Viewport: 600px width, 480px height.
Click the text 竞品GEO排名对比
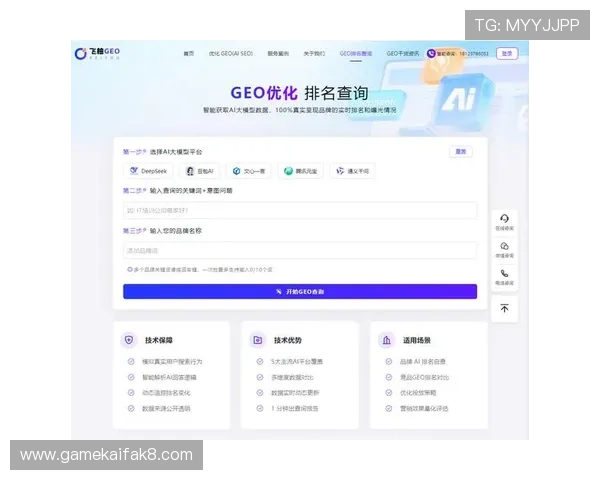click(x=424, y=377)
